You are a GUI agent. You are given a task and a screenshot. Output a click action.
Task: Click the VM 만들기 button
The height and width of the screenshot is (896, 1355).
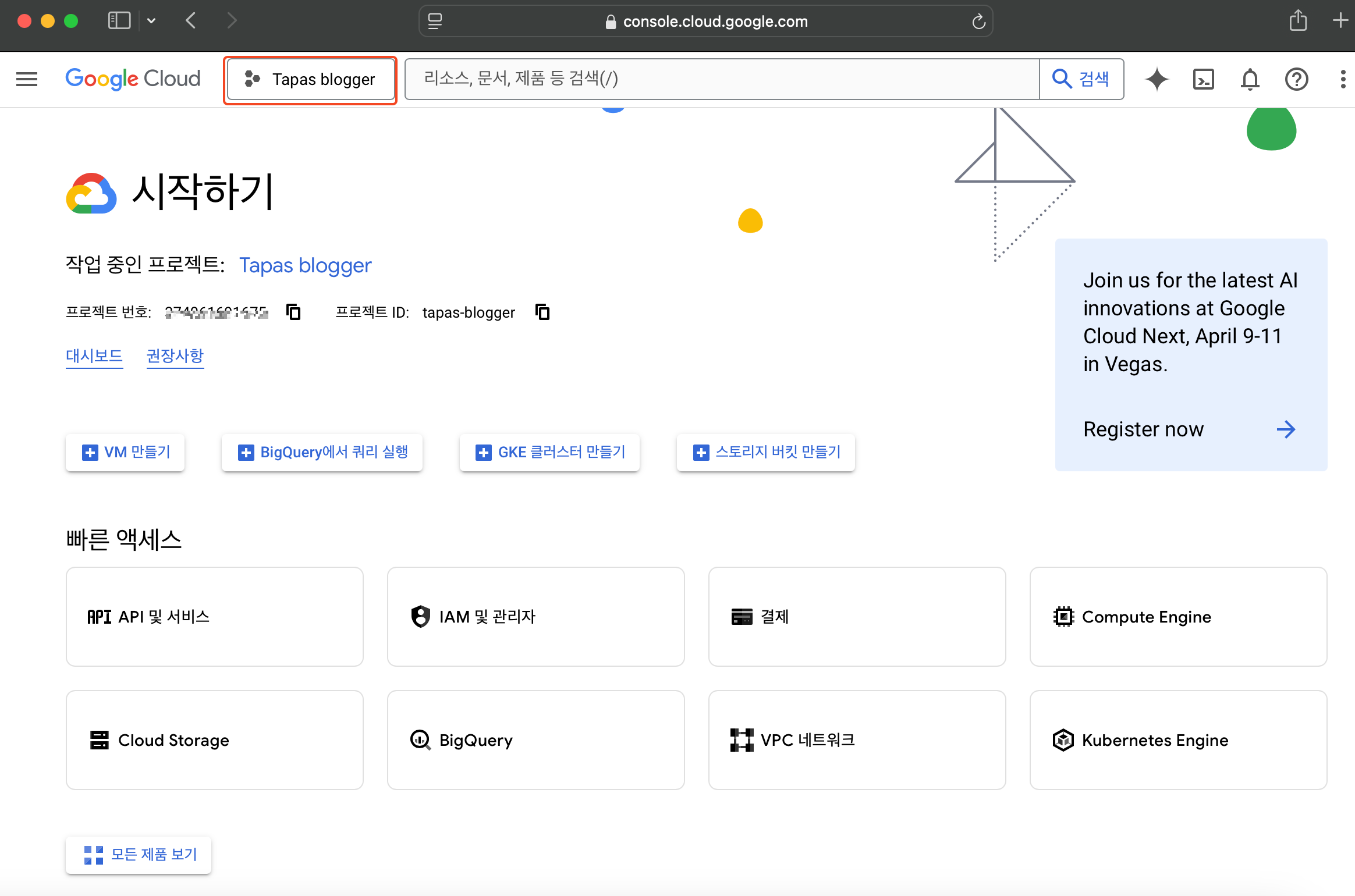(x=125, y=452)
